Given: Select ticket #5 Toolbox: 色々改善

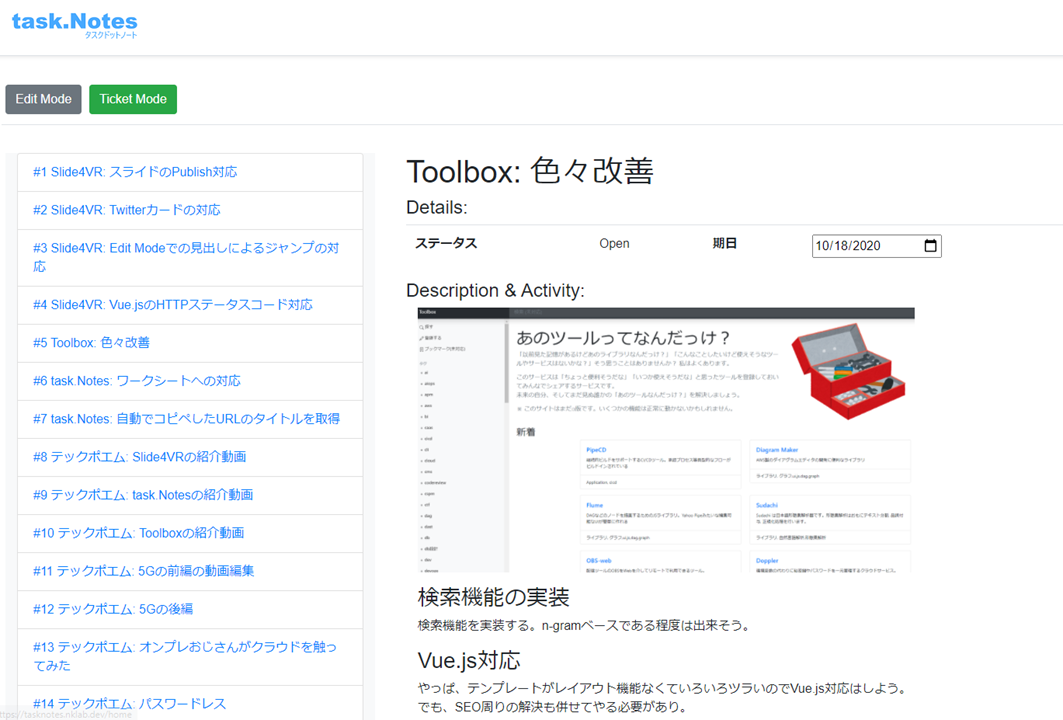Looking at the screenshot, I should pos(190,343).
